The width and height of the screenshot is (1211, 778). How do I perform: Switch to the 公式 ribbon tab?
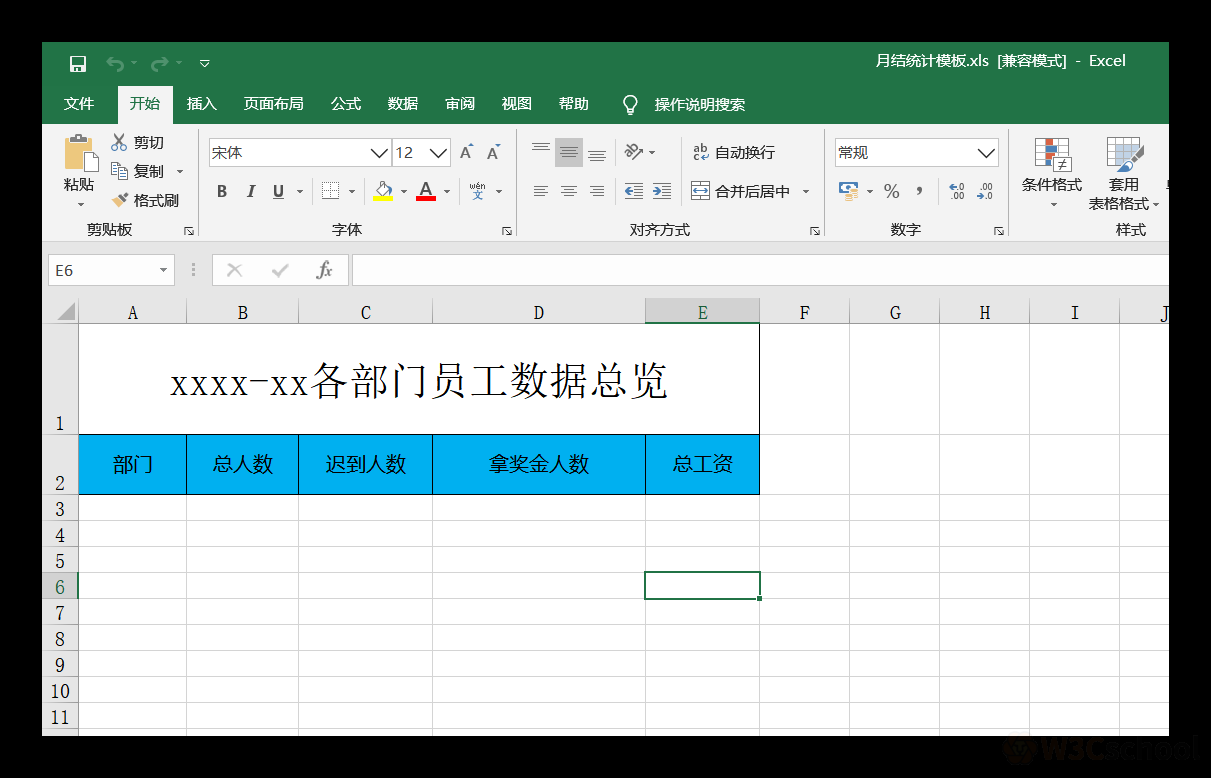tap(346, 104)
